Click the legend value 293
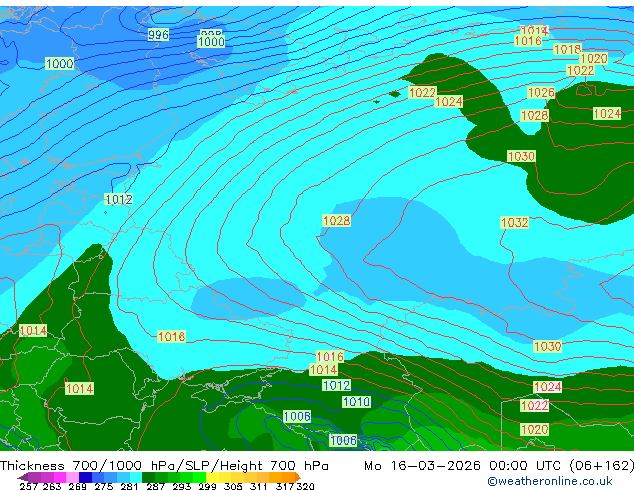Screen dimensions: 634x490 [181, 486]
